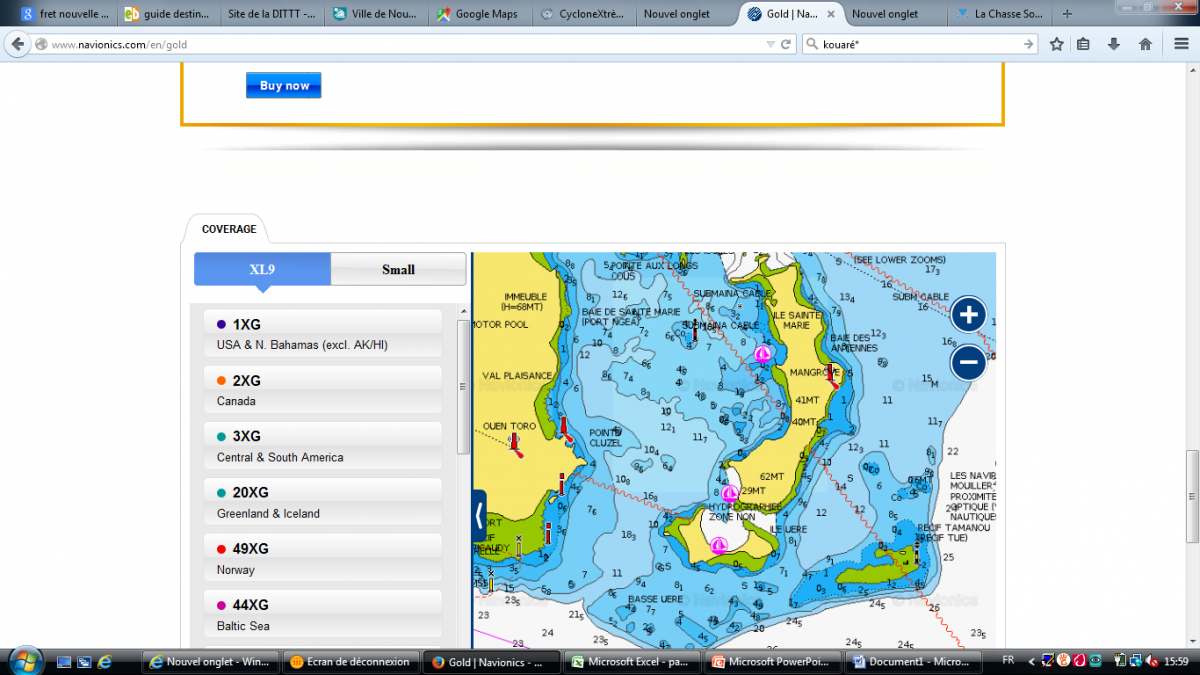
Task: Switch to the Site de la DITTT tab
Action: [x=270, y=14]
